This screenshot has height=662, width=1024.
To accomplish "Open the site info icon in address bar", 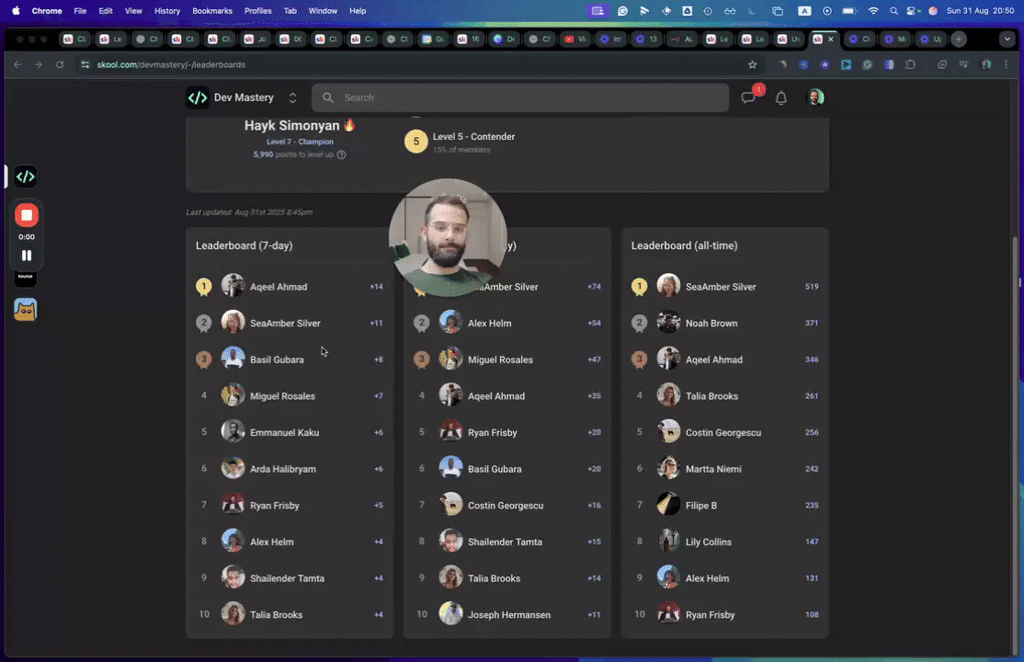I will tap(85, 65).
